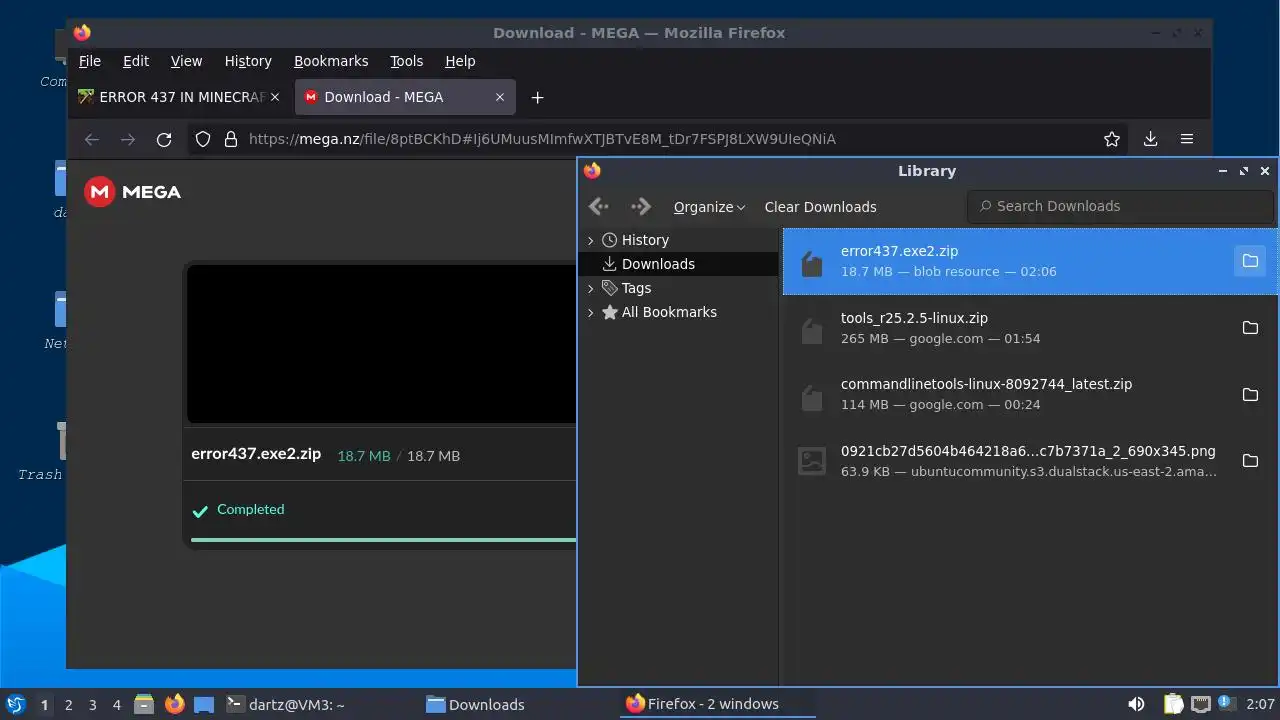This screenshot has height=720, width=1280.
Task: Click the network tray icon
Action: tap(1200, 704)
